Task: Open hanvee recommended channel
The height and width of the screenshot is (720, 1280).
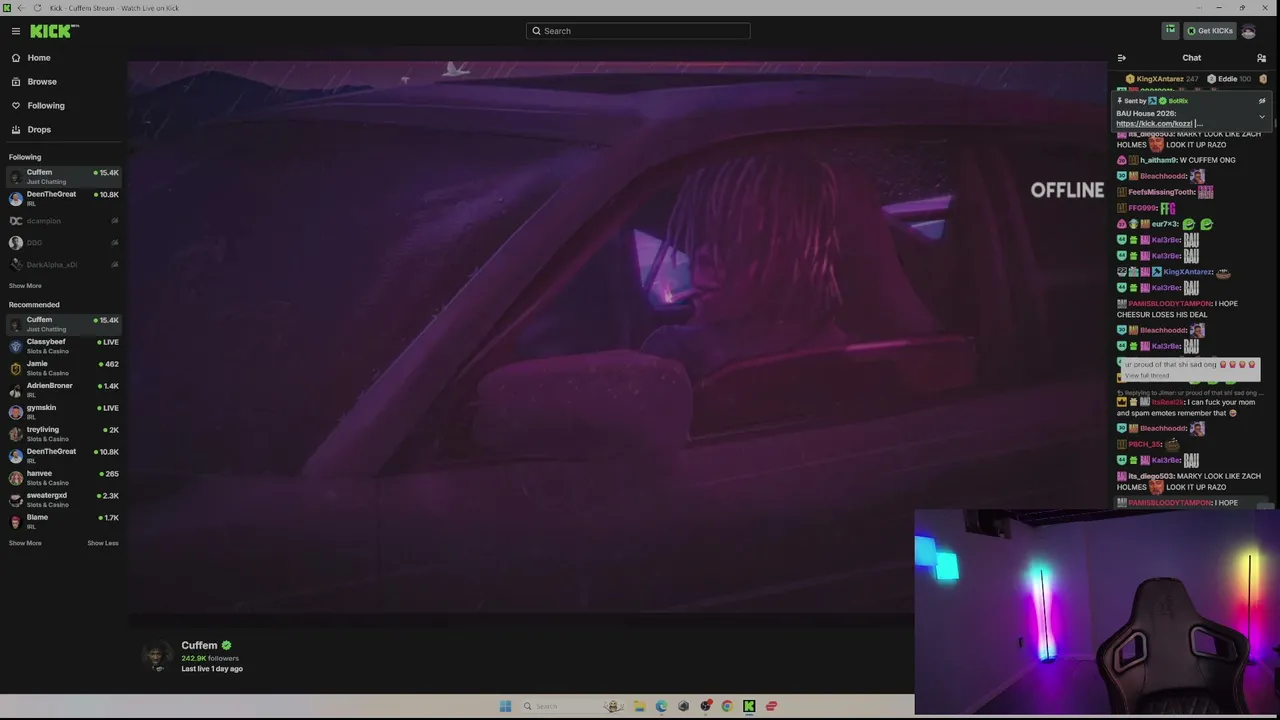Action: (64, 478)
